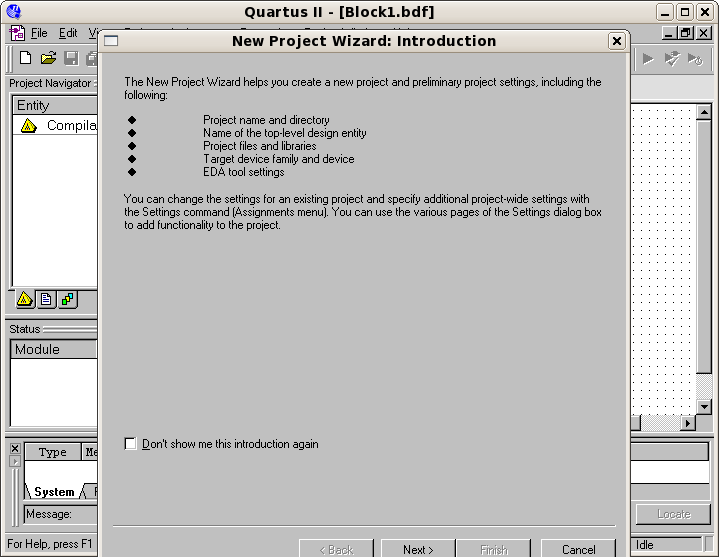Screen dimensions: 719x557
Task: Close the New Project Wizard dialog
Action: 617,41
